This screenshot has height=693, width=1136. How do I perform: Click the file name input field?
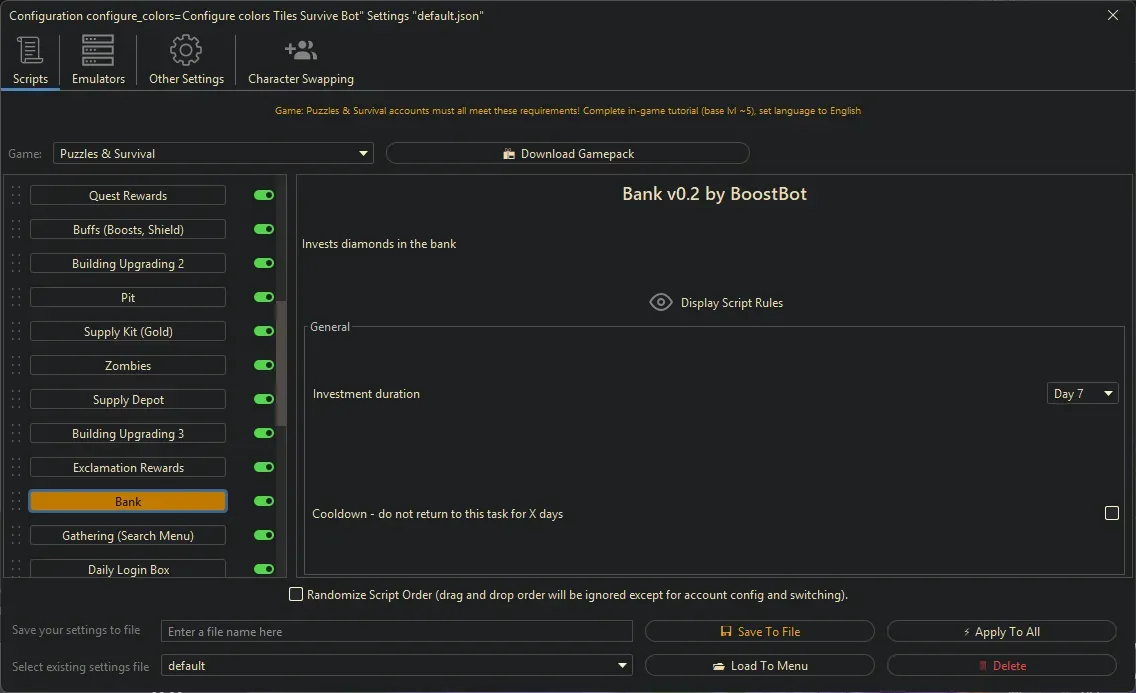tap(397, 631)
